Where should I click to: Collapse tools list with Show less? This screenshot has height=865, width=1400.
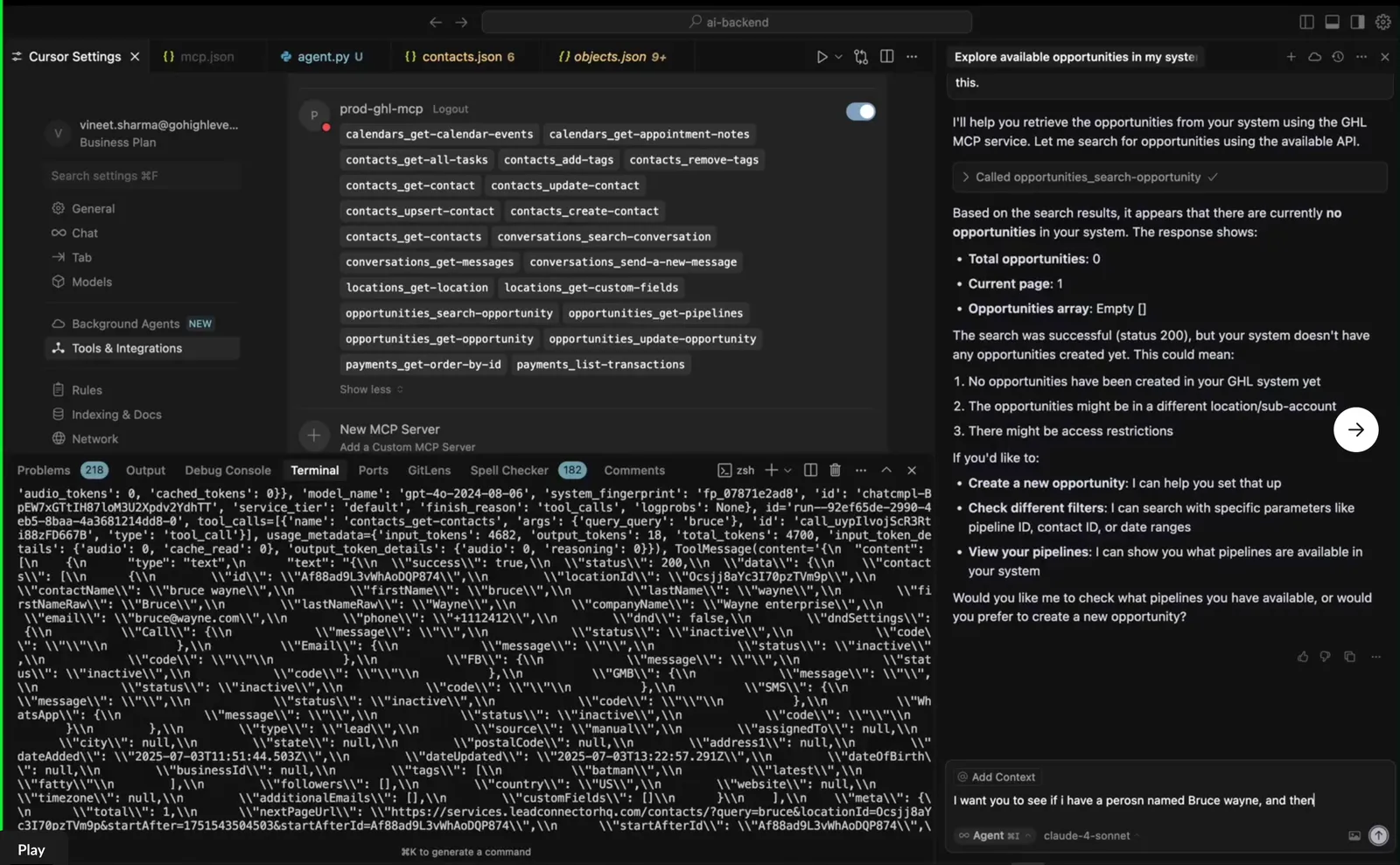(x=371, y=390)
